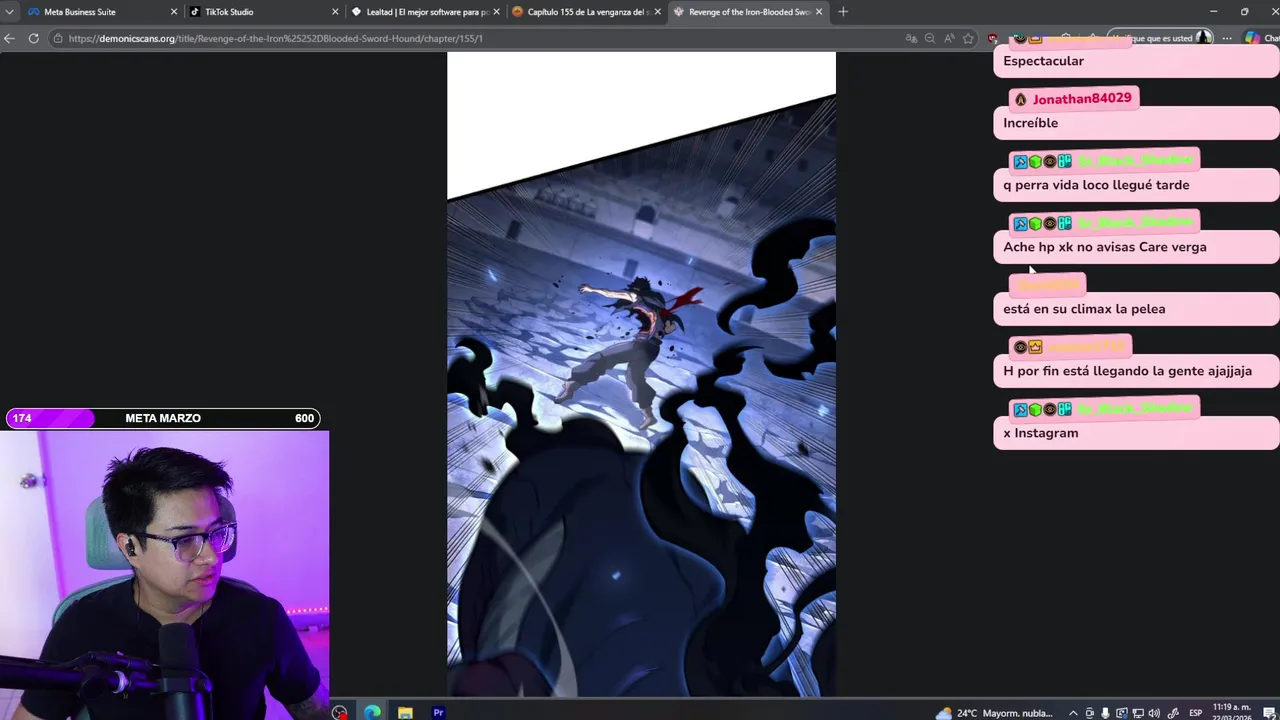Open the volume control tray icon
The height and width of the screenshot is (720, 1280).
[1153, 713]
